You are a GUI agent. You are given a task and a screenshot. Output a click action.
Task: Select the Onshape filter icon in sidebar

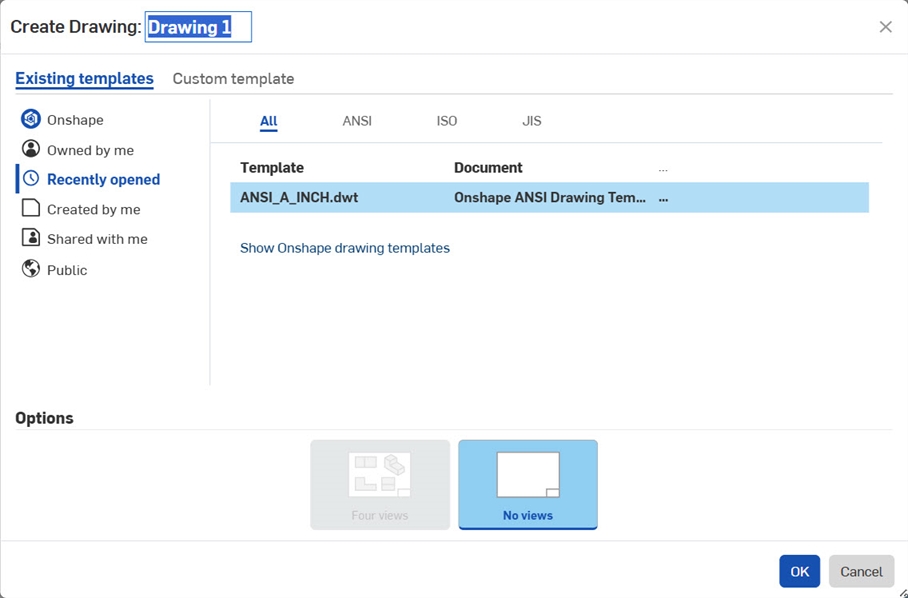tap(31, 118)
